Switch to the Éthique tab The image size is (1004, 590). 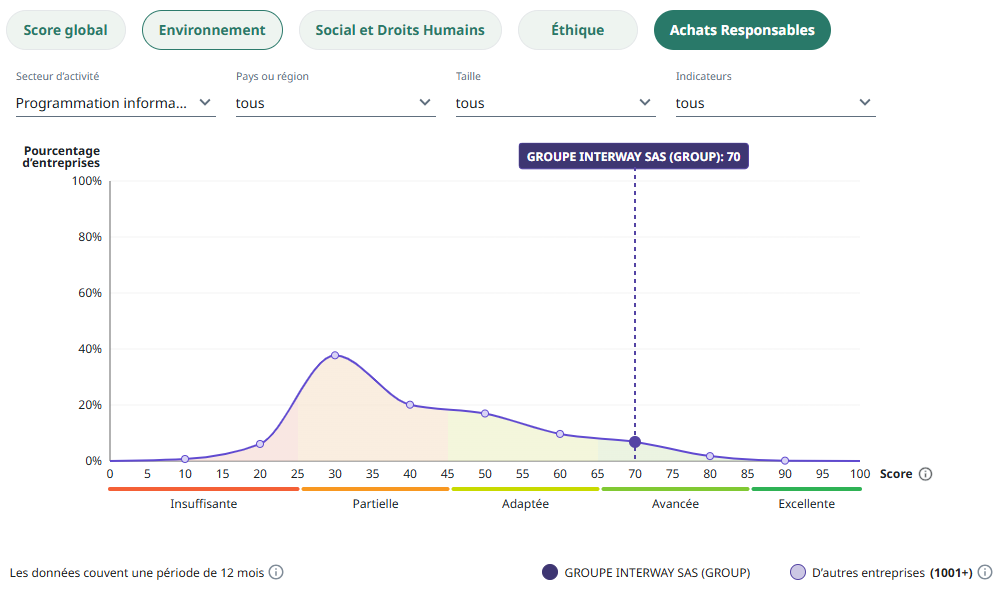pyautogui.click(x=577, y=30)
